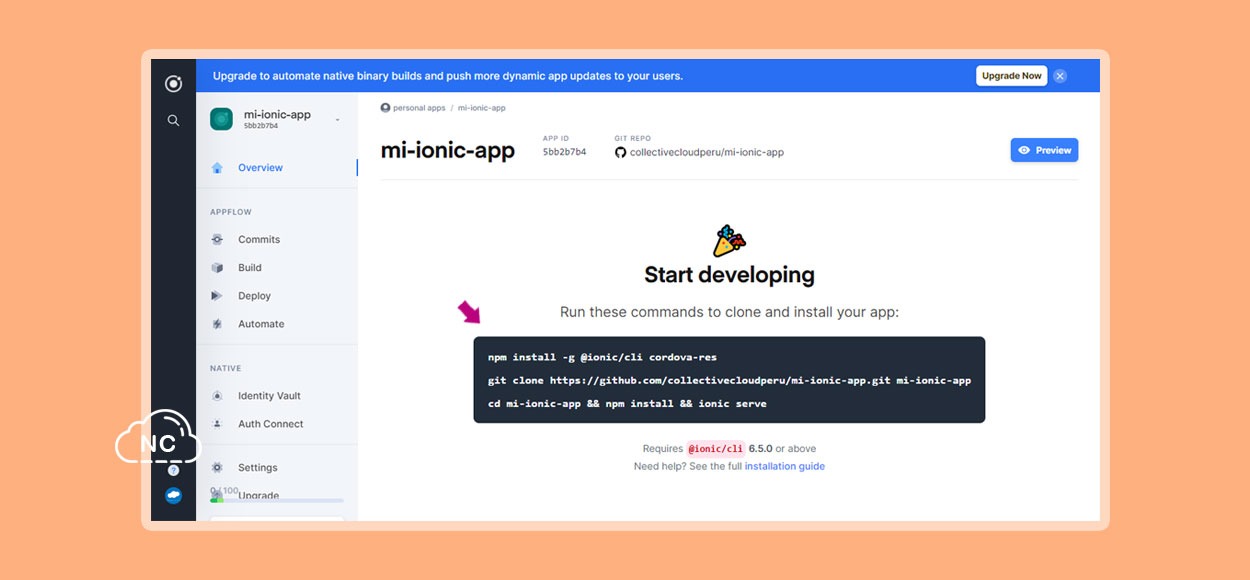The image size is (1250, 580).
Task: Click the Preview button
Action: [1044, 150]
